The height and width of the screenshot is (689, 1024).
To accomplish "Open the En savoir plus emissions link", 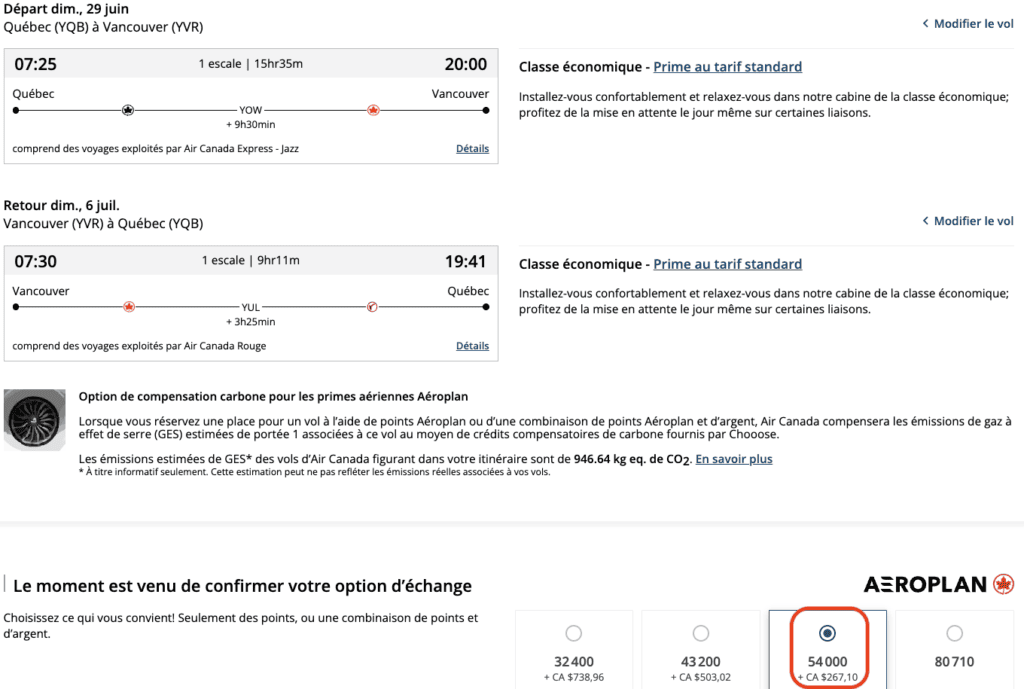I will click(734, 459).
